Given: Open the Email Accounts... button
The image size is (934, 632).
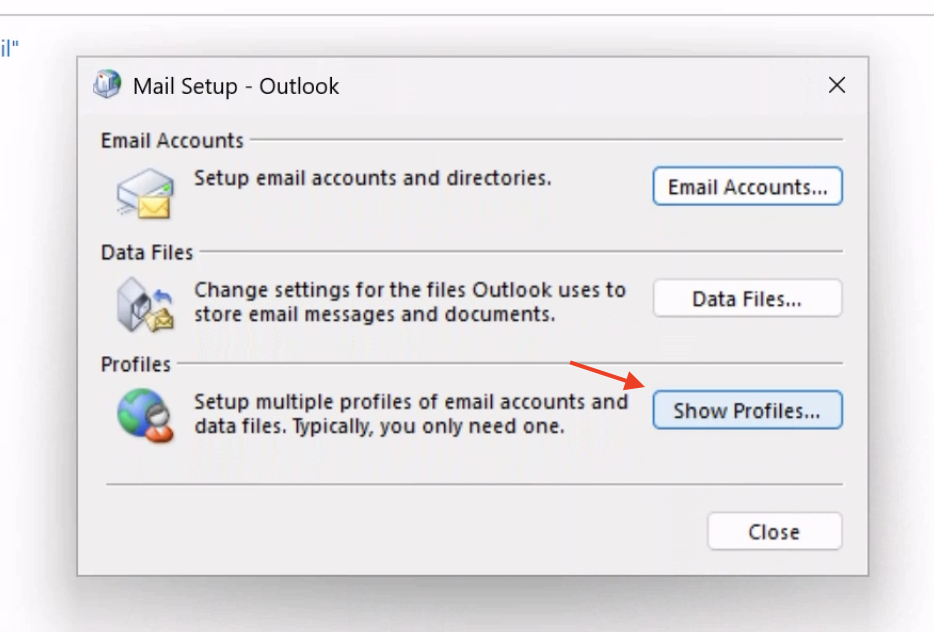Looking at the screenshot, I should tap(748, 186).
